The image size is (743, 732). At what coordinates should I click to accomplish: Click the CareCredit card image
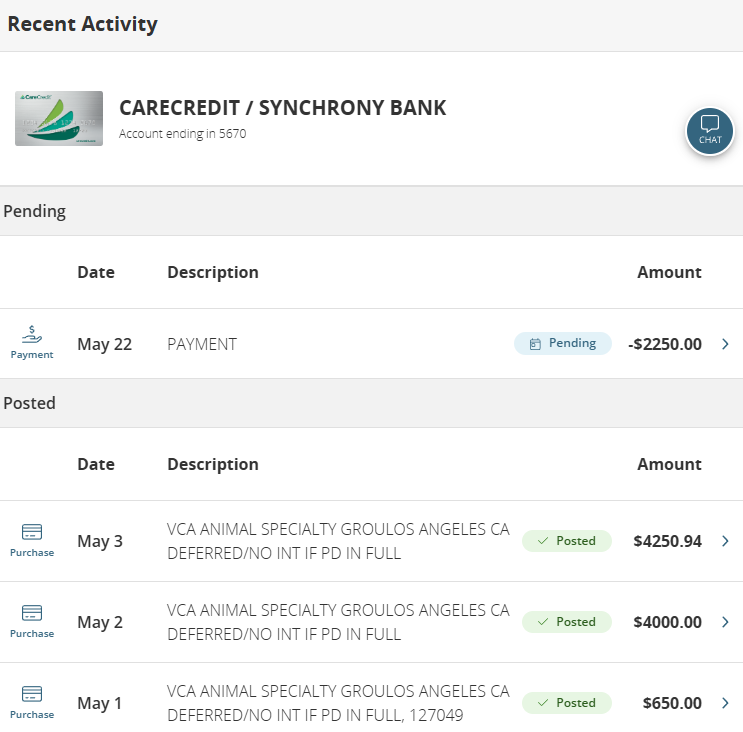(59, 118)
